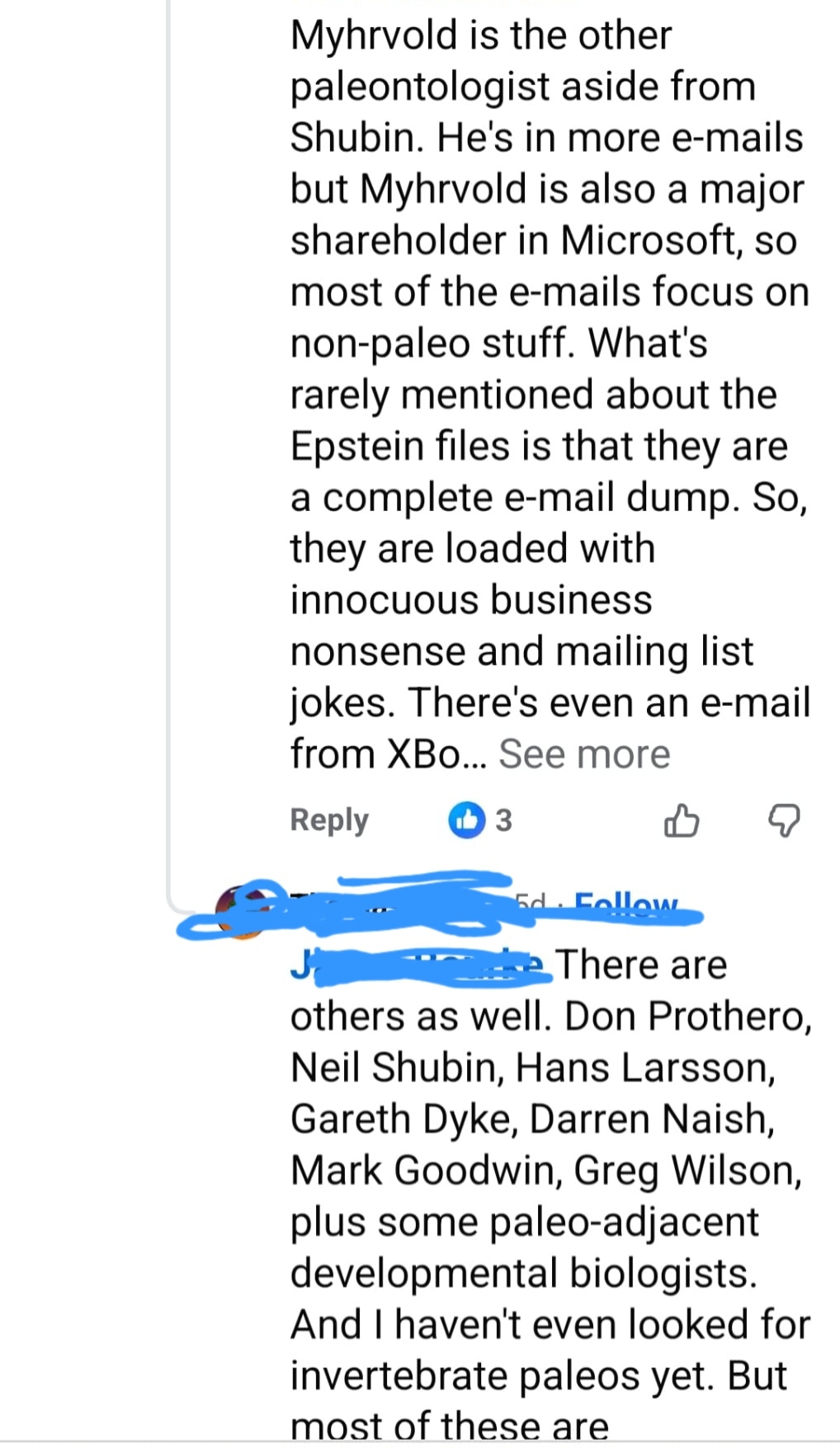Click the blue thumbs-up reaction badge
The image size is (840, 1448).
pyautogui.click(x=466, y=820)
